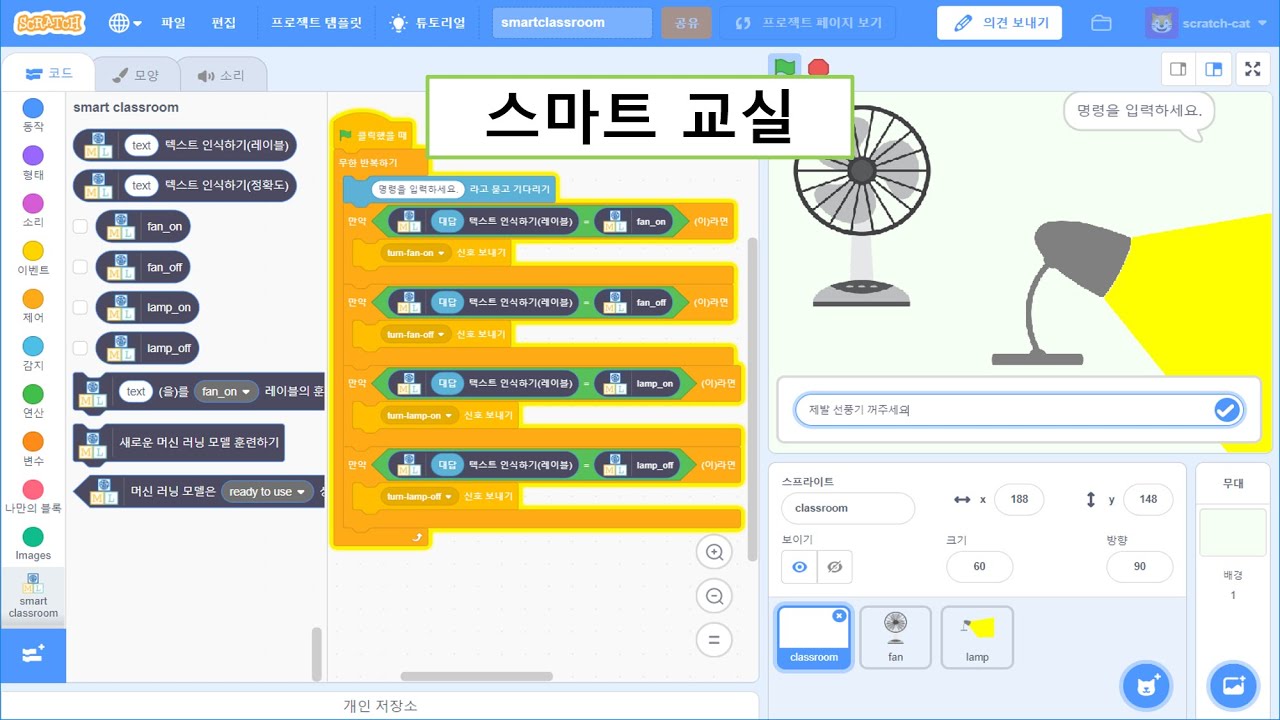Select the 동작 motion block category

[x=33, y=115]
